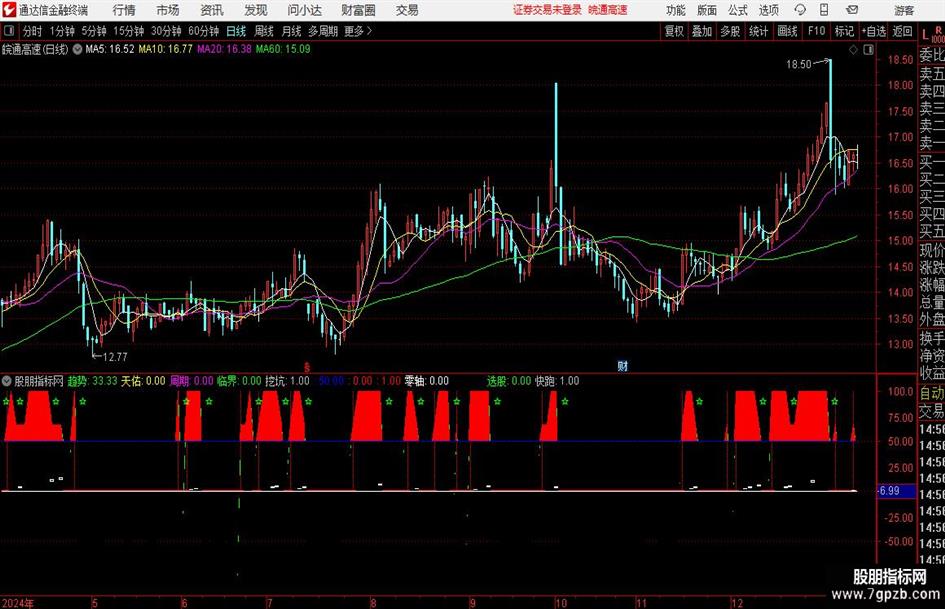Open the 功能 menu

tap(676, 10)
